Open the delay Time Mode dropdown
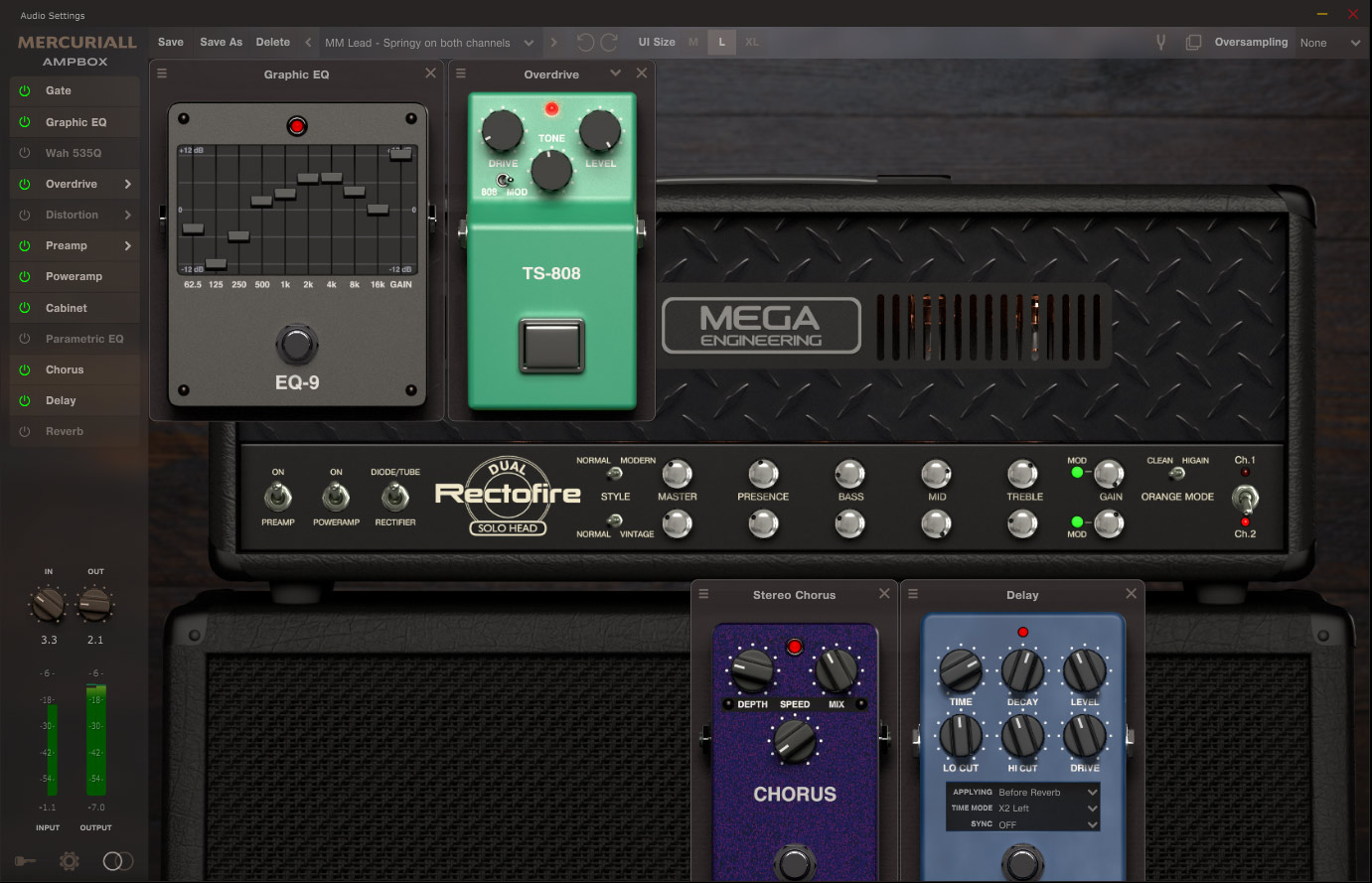Image resolution: width=1372 pixels, height=883 pixels. coord(1092,809)
